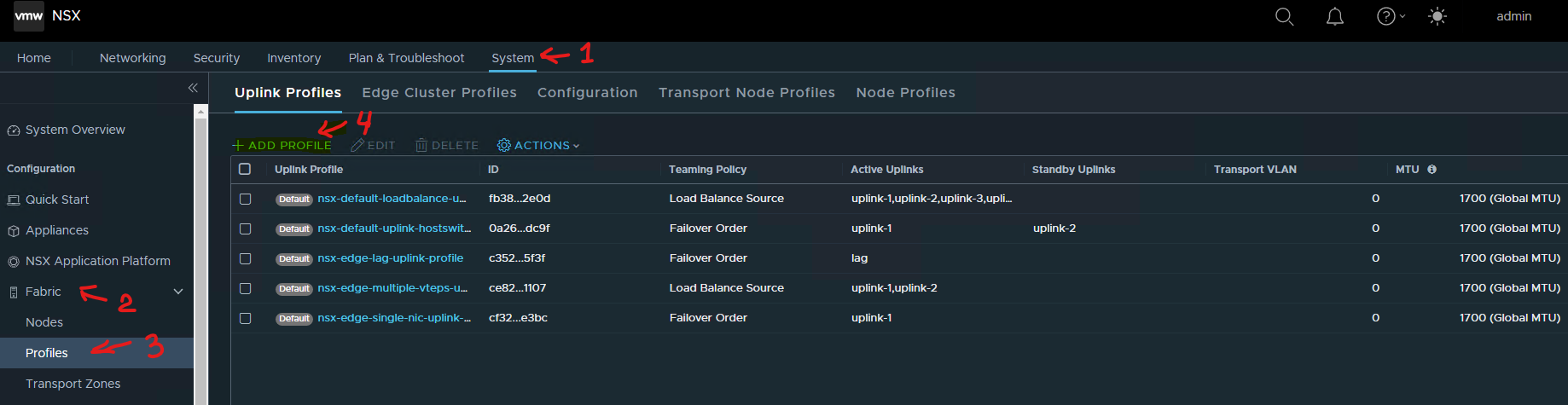Open nsx-edge-multiple-vteps profile link
The width and height of the screenshot is (1568, 405).
coord(392,288)
